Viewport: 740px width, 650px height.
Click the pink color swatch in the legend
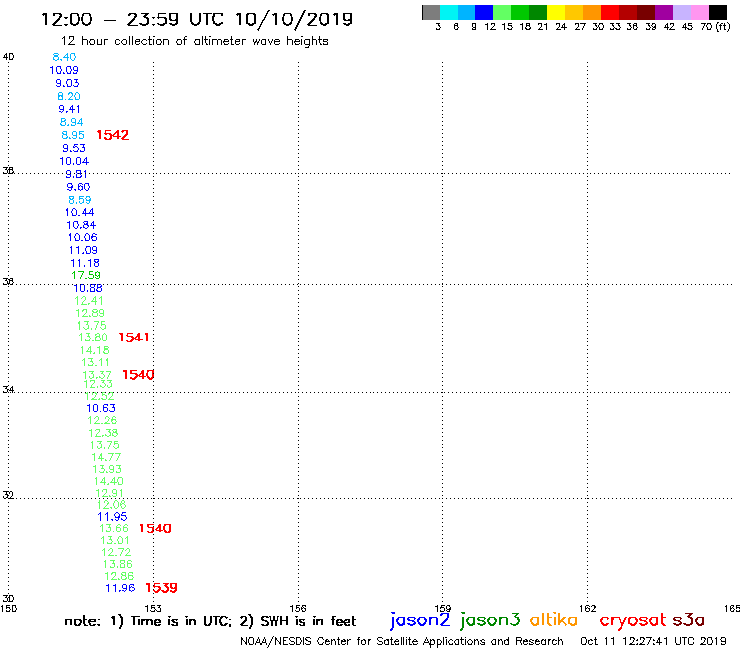700,12
